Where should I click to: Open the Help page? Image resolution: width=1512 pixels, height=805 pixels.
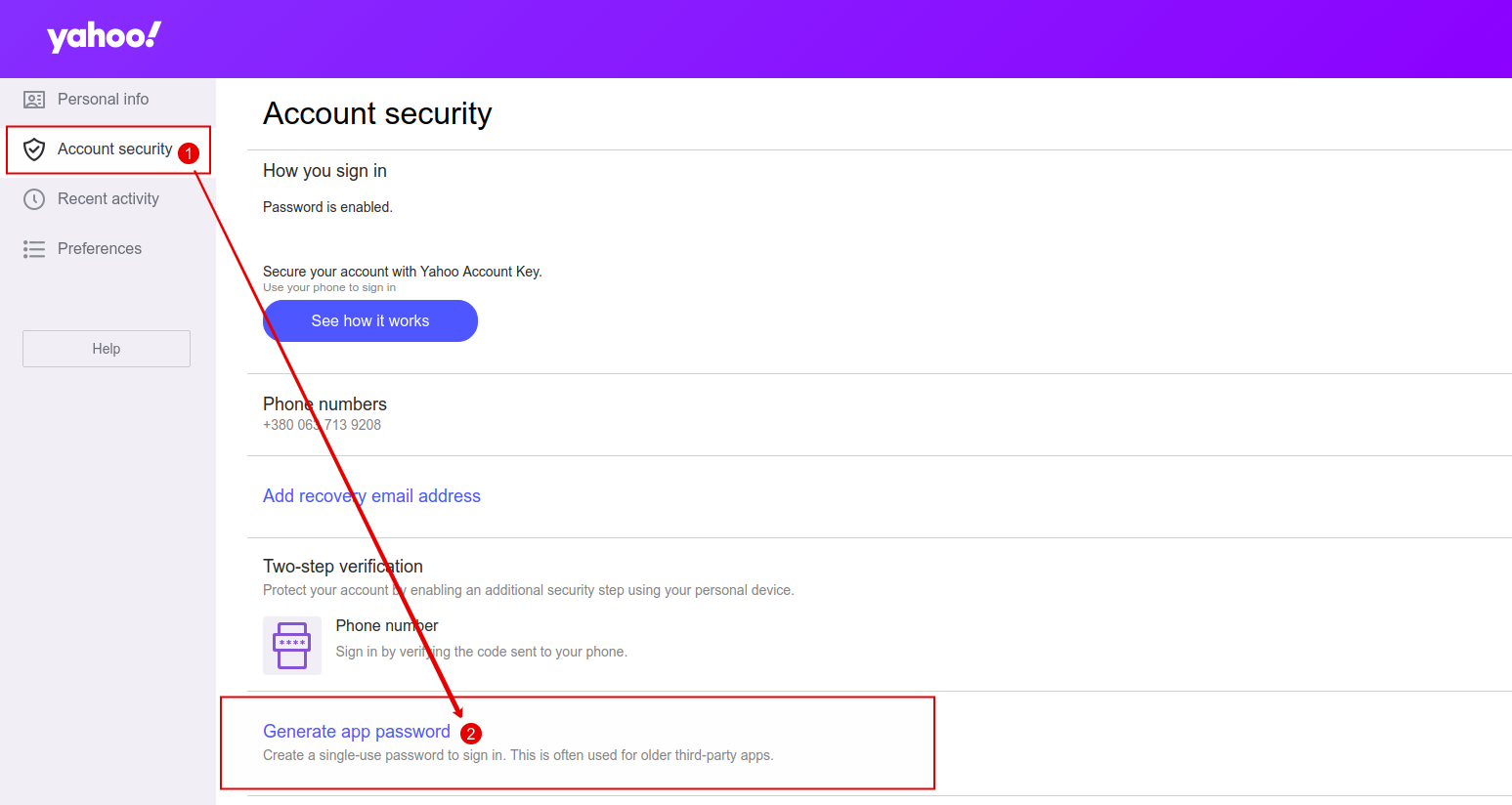pyautogui.click(x=106, y=348)
